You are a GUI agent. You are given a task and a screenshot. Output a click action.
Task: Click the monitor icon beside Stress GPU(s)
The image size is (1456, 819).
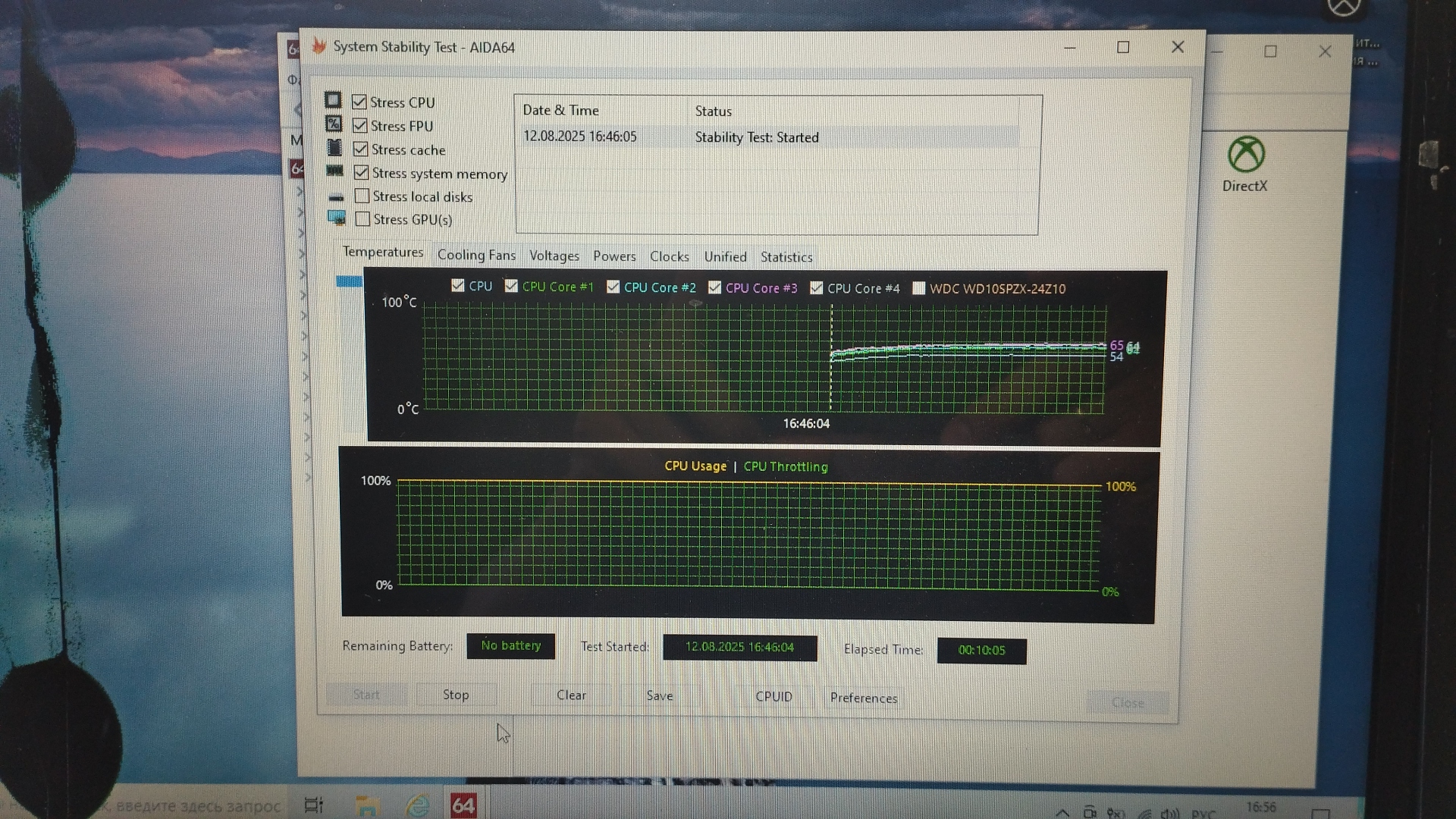tap(337, 218)
